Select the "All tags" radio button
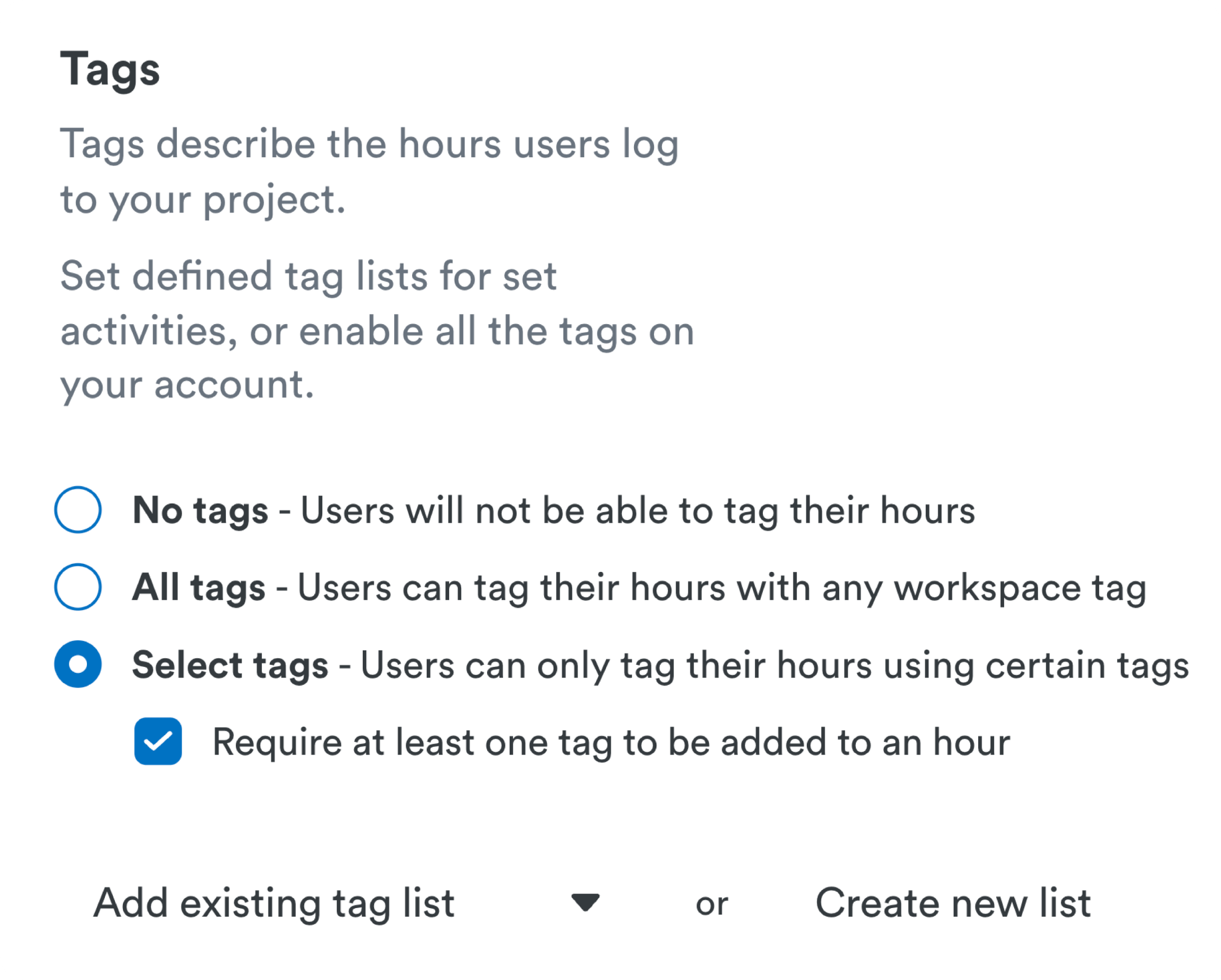This screenshot has width=1221, height=980. pyautogui.click(x=78, y=586)
